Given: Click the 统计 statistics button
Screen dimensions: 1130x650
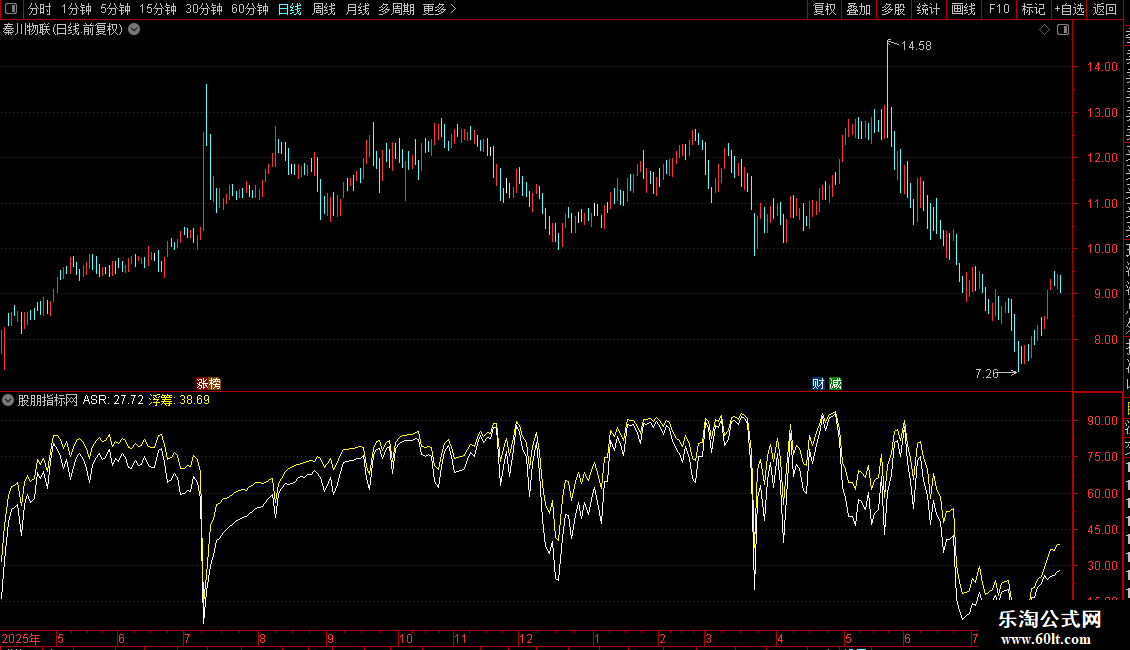Looking at the screenshot, I should pos(927,9).
